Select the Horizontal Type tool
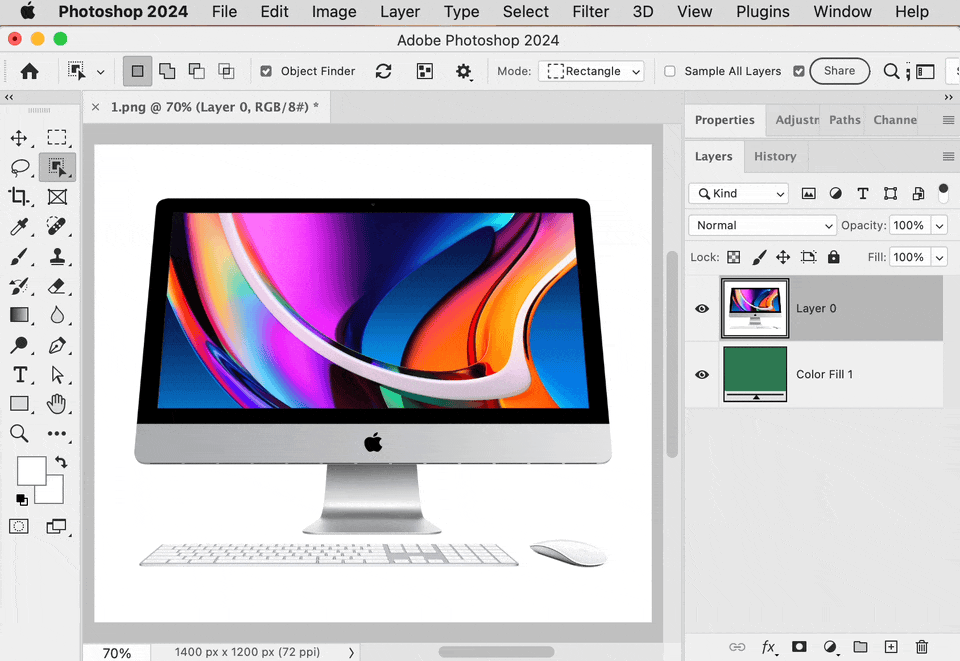Image resolution: width=960 pixels, height=661 pixels. click(20, 374)
